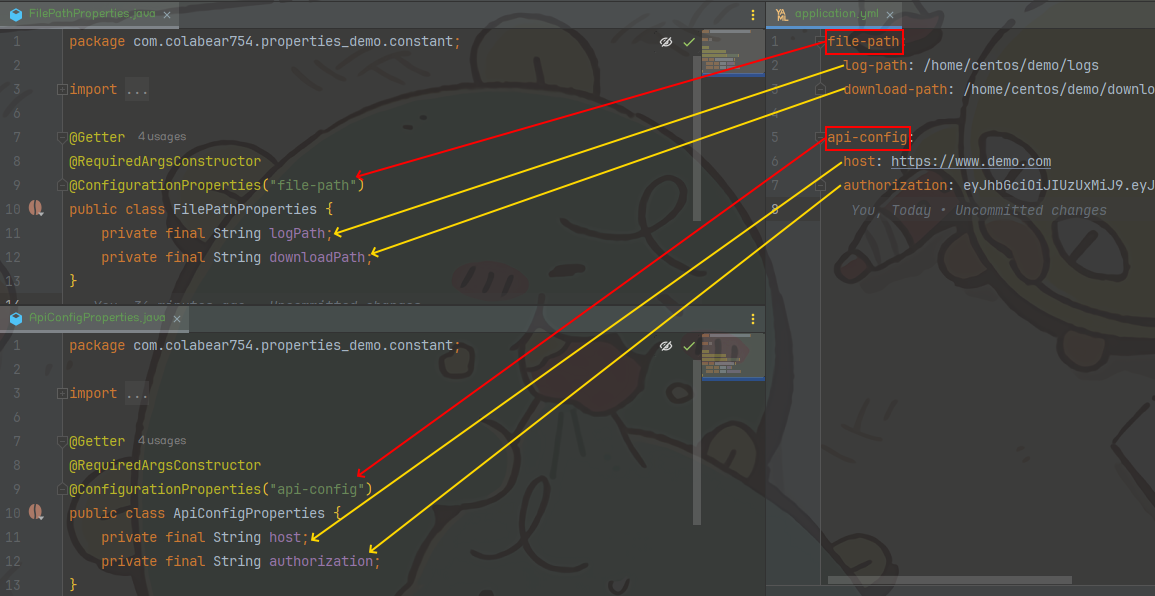The image size is (1155, 596).
Task: Click 'log-path' key in application.yml
Action: 875,66
